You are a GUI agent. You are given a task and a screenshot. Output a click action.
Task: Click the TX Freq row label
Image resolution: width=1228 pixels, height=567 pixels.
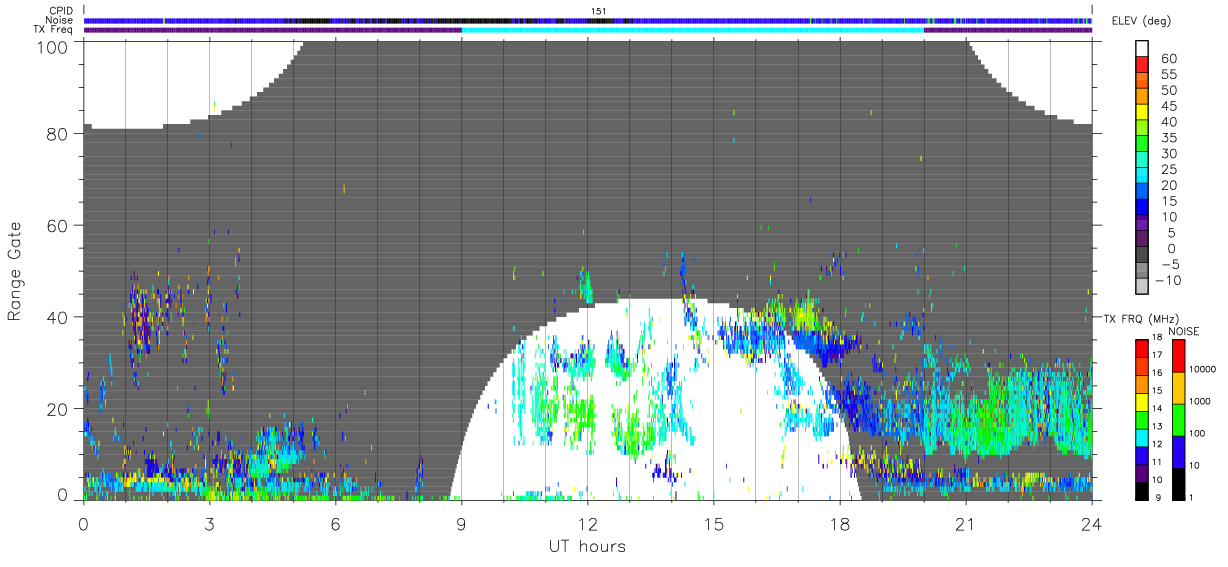[x=53, y=29]
